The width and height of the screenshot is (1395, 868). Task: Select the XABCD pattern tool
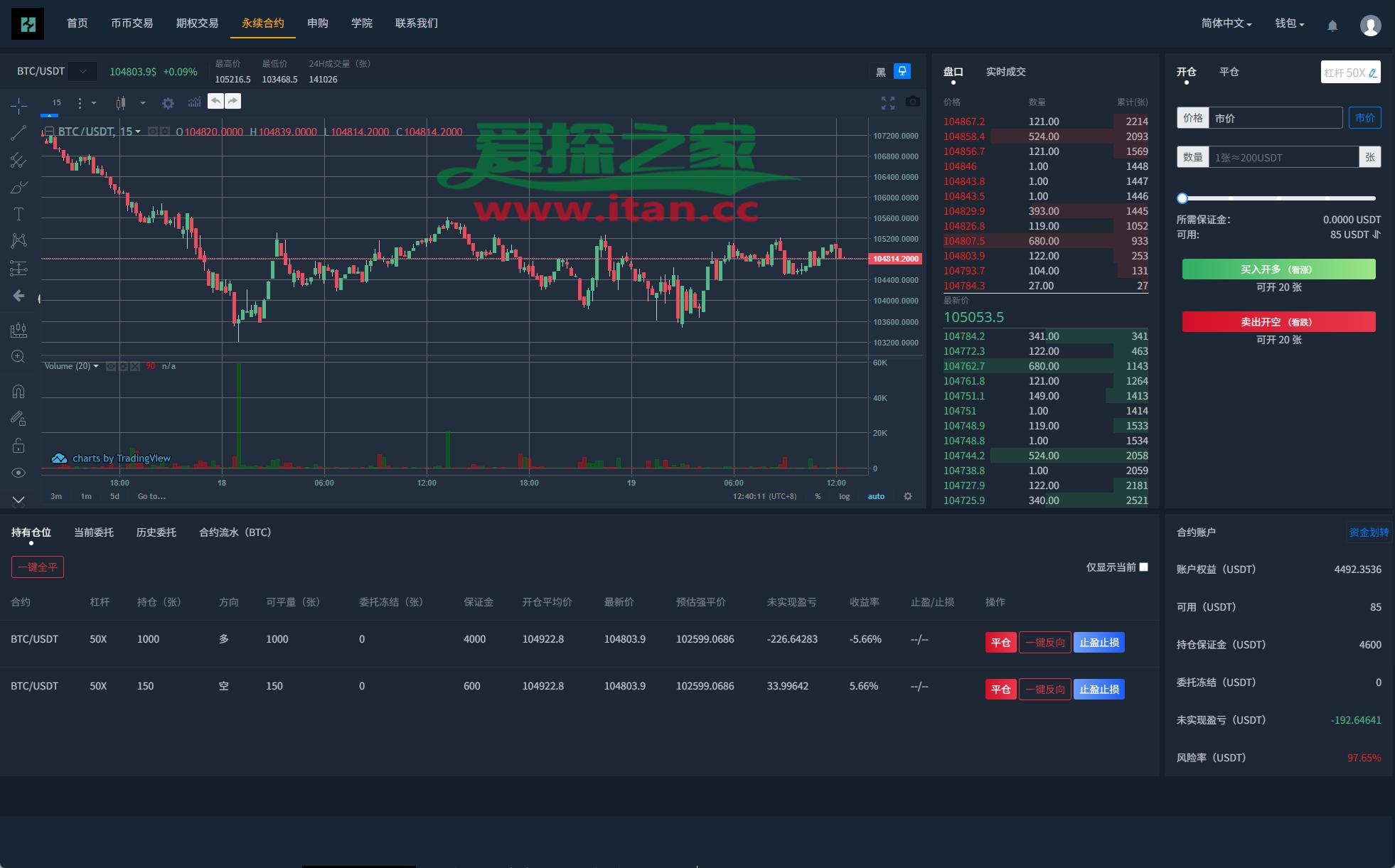coord(18,241)
